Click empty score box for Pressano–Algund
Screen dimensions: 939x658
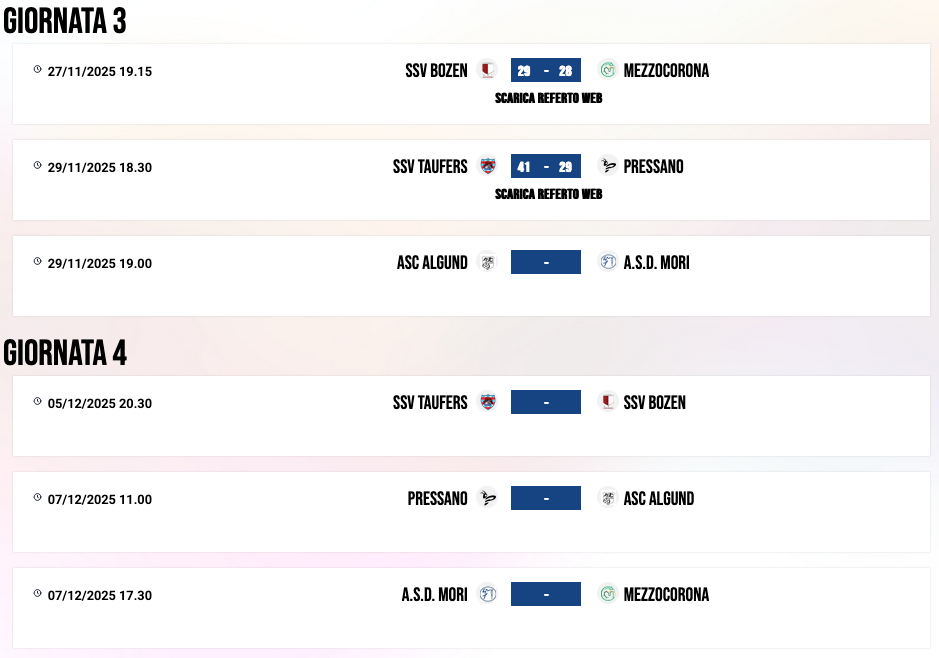[545, 498]
